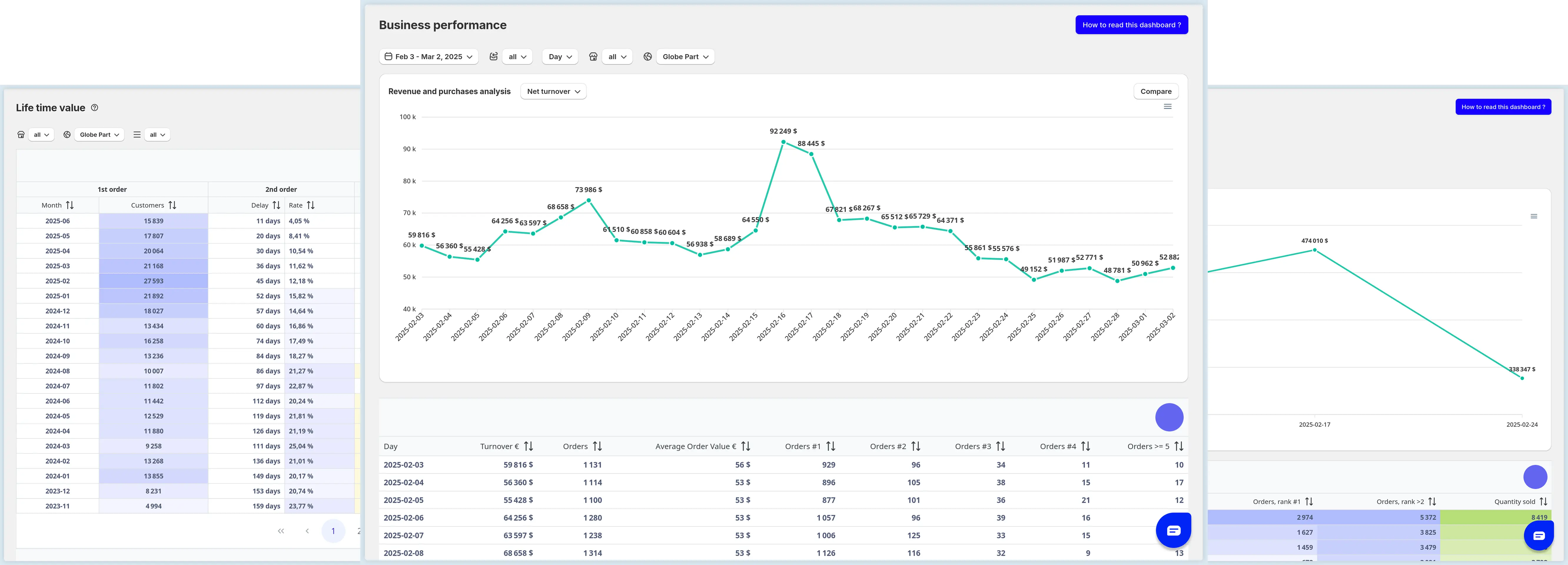Open the list all dropdown in Life time value
The height and width of the screenshot is (565, 1568).
(x=157, y=134)
